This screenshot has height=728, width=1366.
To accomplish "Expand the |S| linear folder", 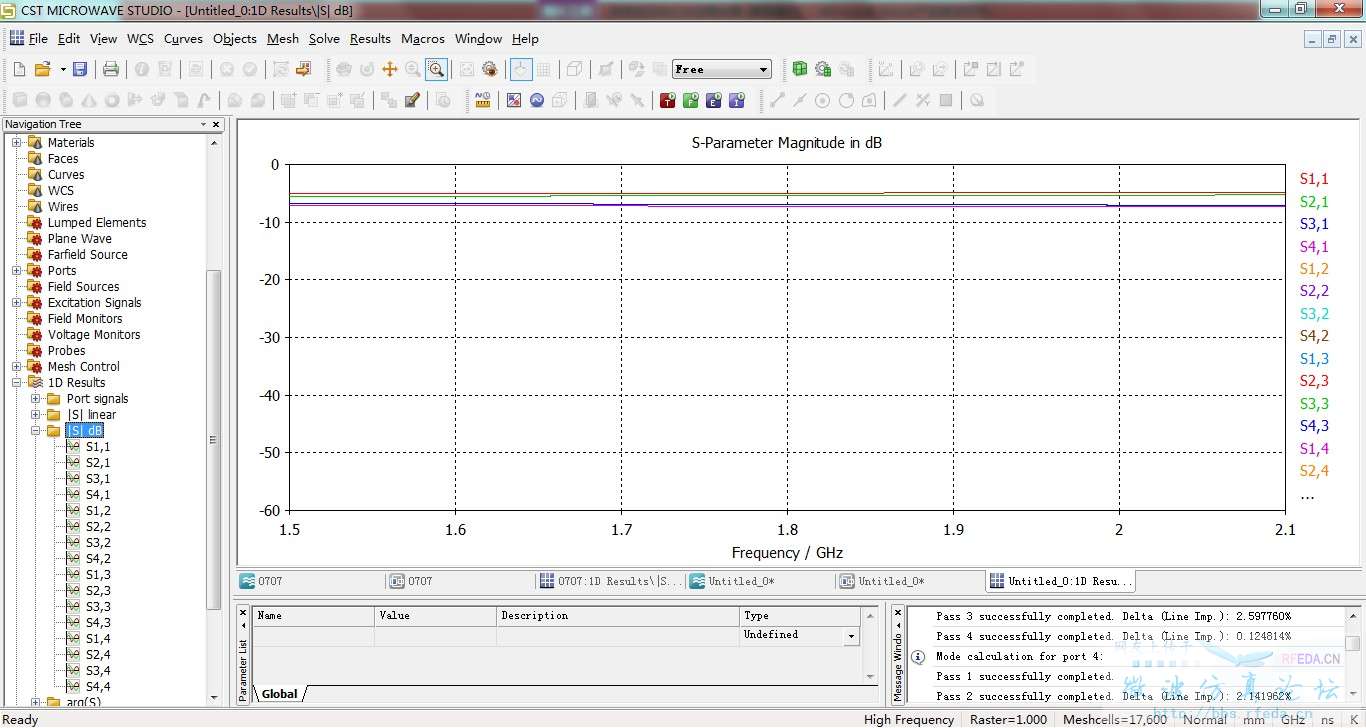I will 36,415.
